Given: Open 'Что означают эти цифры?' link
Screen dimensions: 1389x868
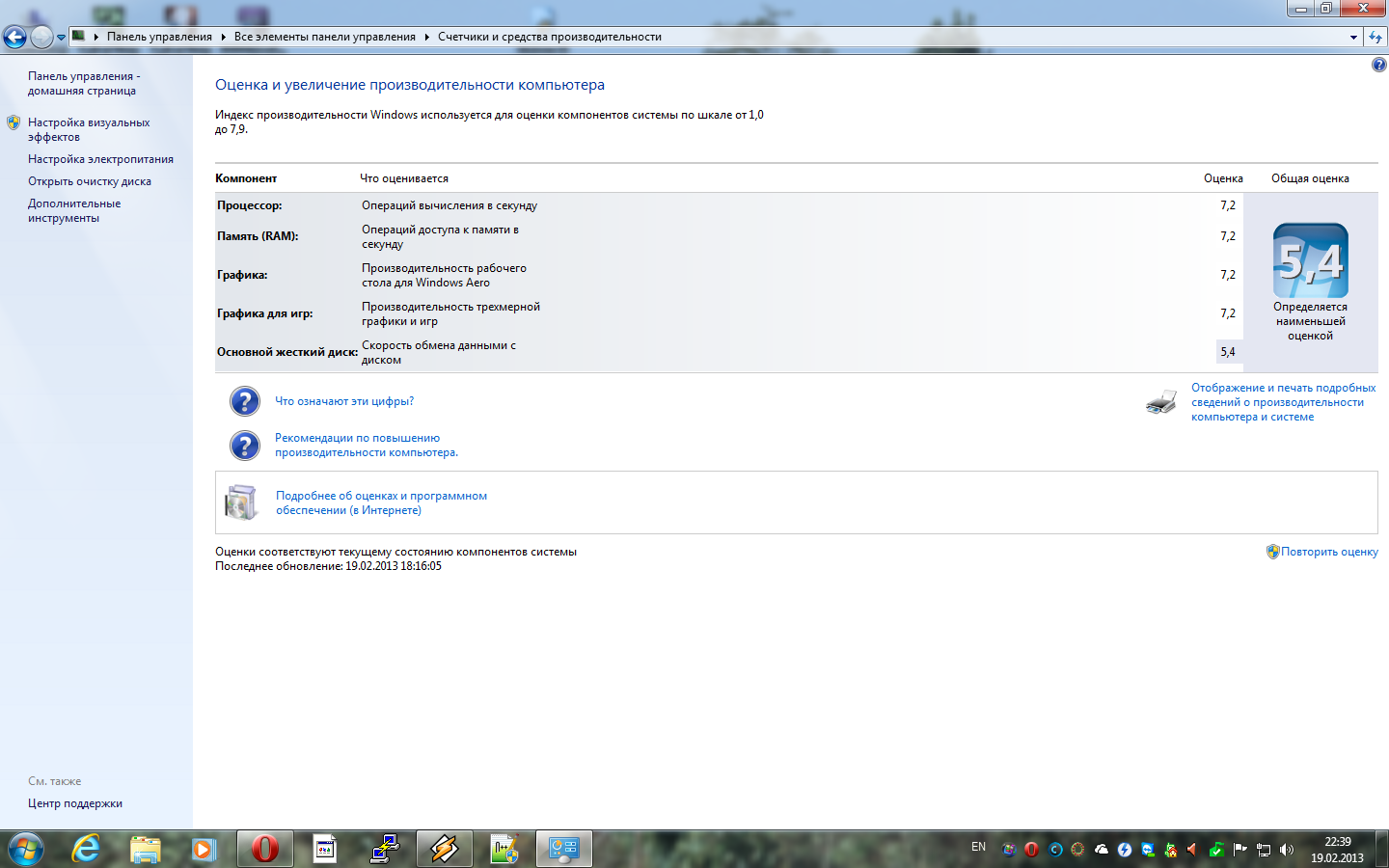Looking at the screenshot, I should point(344,401).
